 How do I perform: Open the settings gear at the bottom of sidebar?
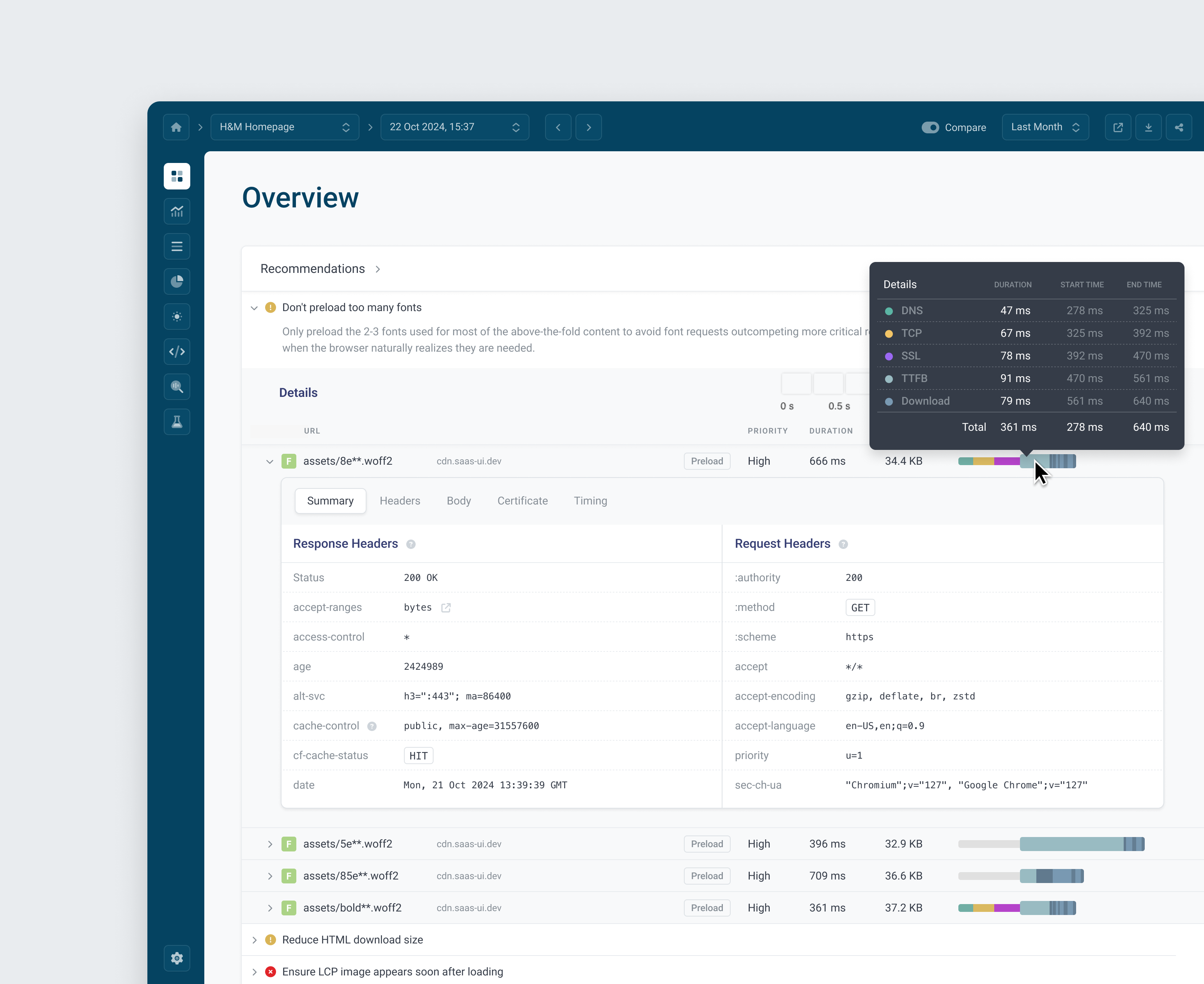pyautogui.click(x=177, y=958)
